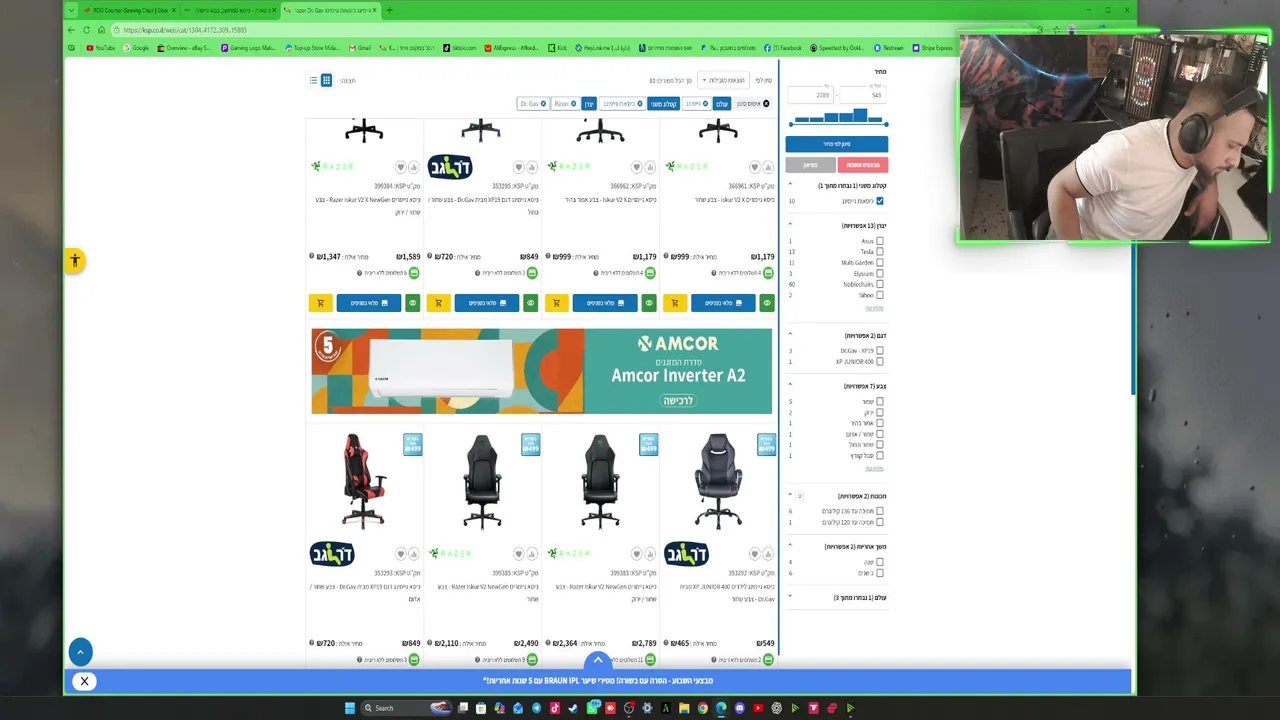The height and width of the screenshot is (720, 1280).
Task: Add Dr.Gav XP19 chair 353295 to cart
Action: 438,303
